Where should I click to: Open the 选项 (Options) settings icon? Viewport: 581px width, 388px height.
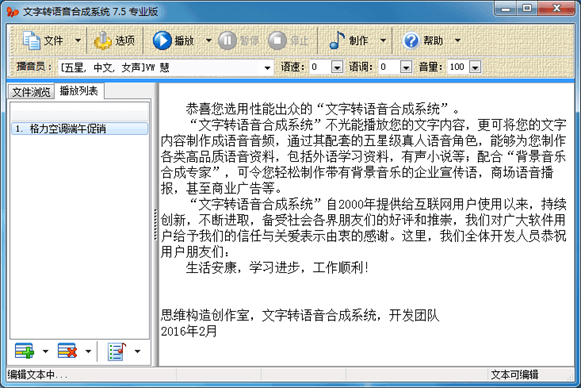(x=103, y=40)
